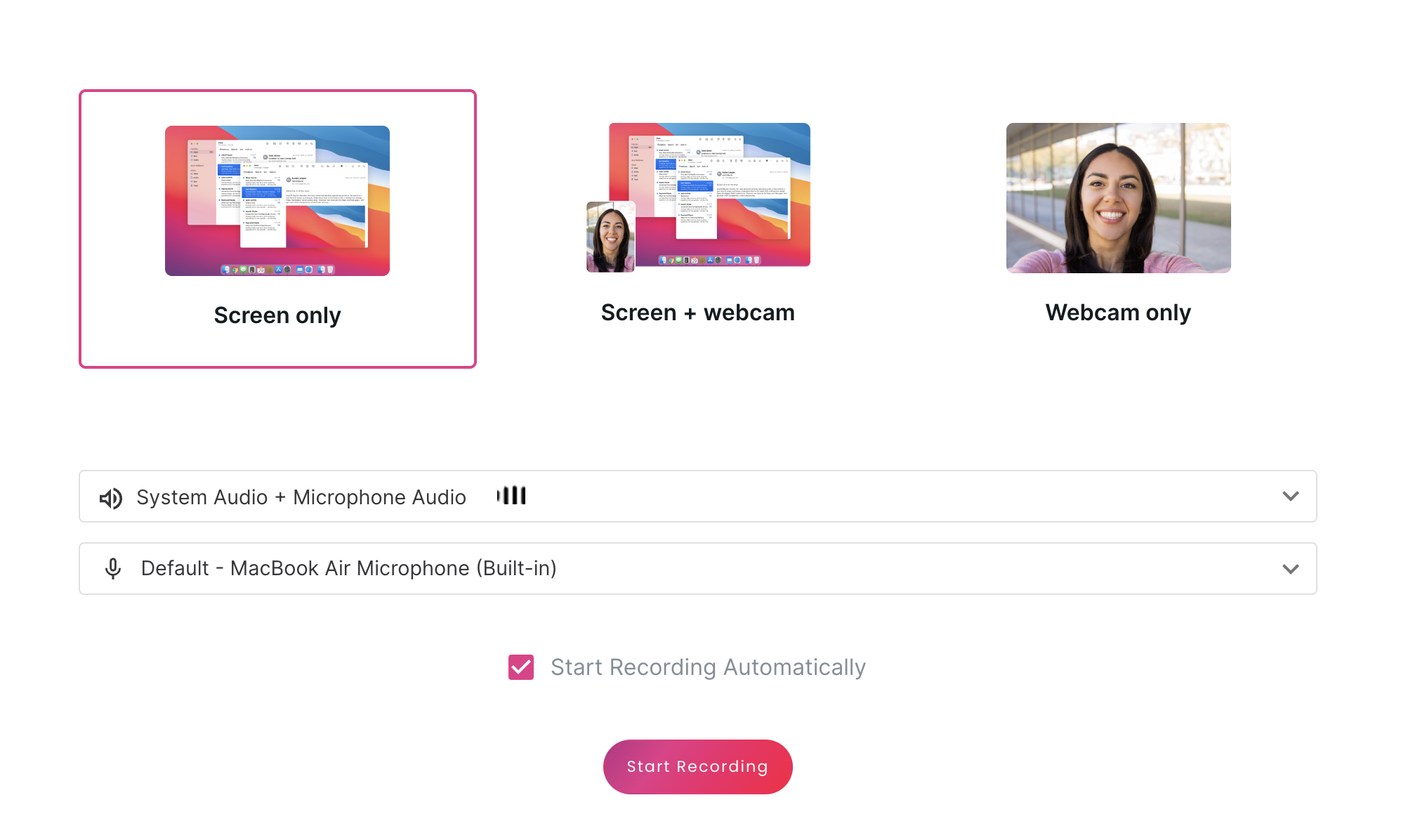
Task: Click the checkmark icon for automatic recording
Action: (x=521, y=667)
